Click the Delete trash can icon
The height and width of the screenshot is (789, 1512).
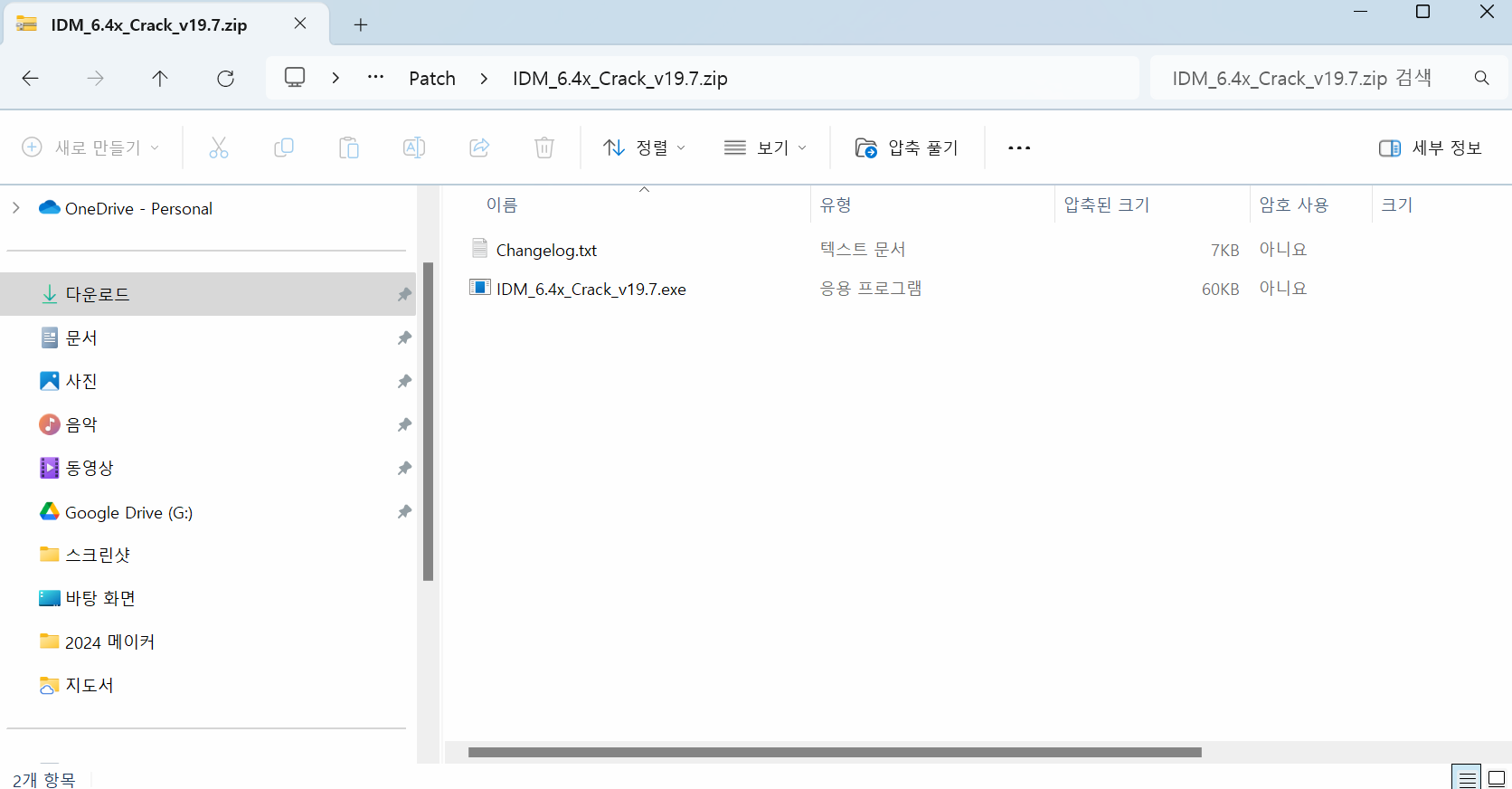click(544, 147)
